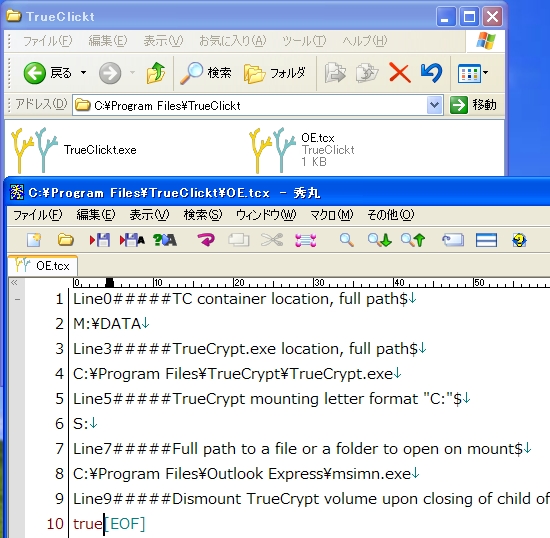The width and height of the screenshot is (550, 538).
Task: Maximize the TrueClickt Explorer window
Action: [x=469, y=16]
